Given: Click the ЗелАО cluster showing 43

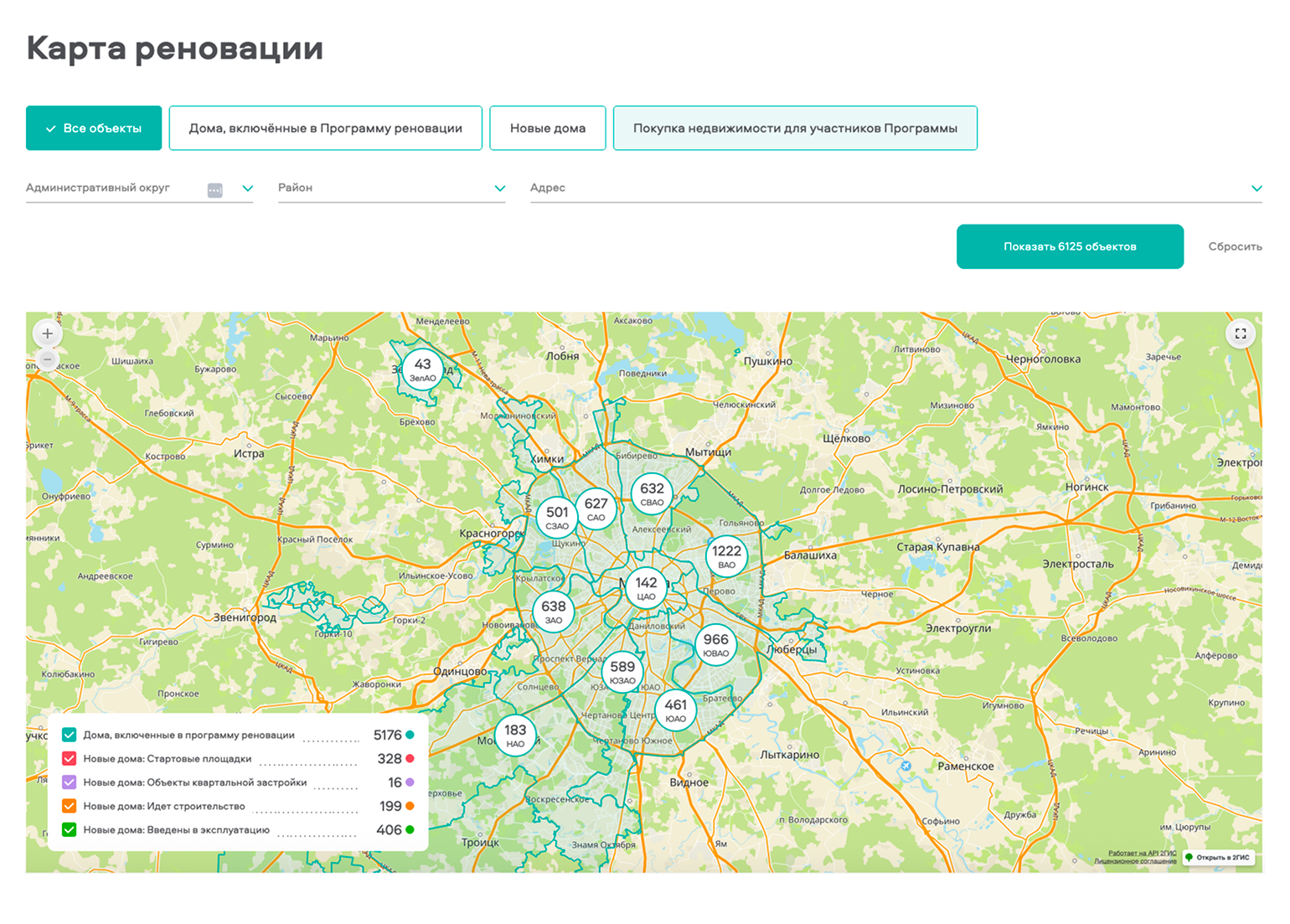Looking at the screenshot, I should [x=422, y=369].
